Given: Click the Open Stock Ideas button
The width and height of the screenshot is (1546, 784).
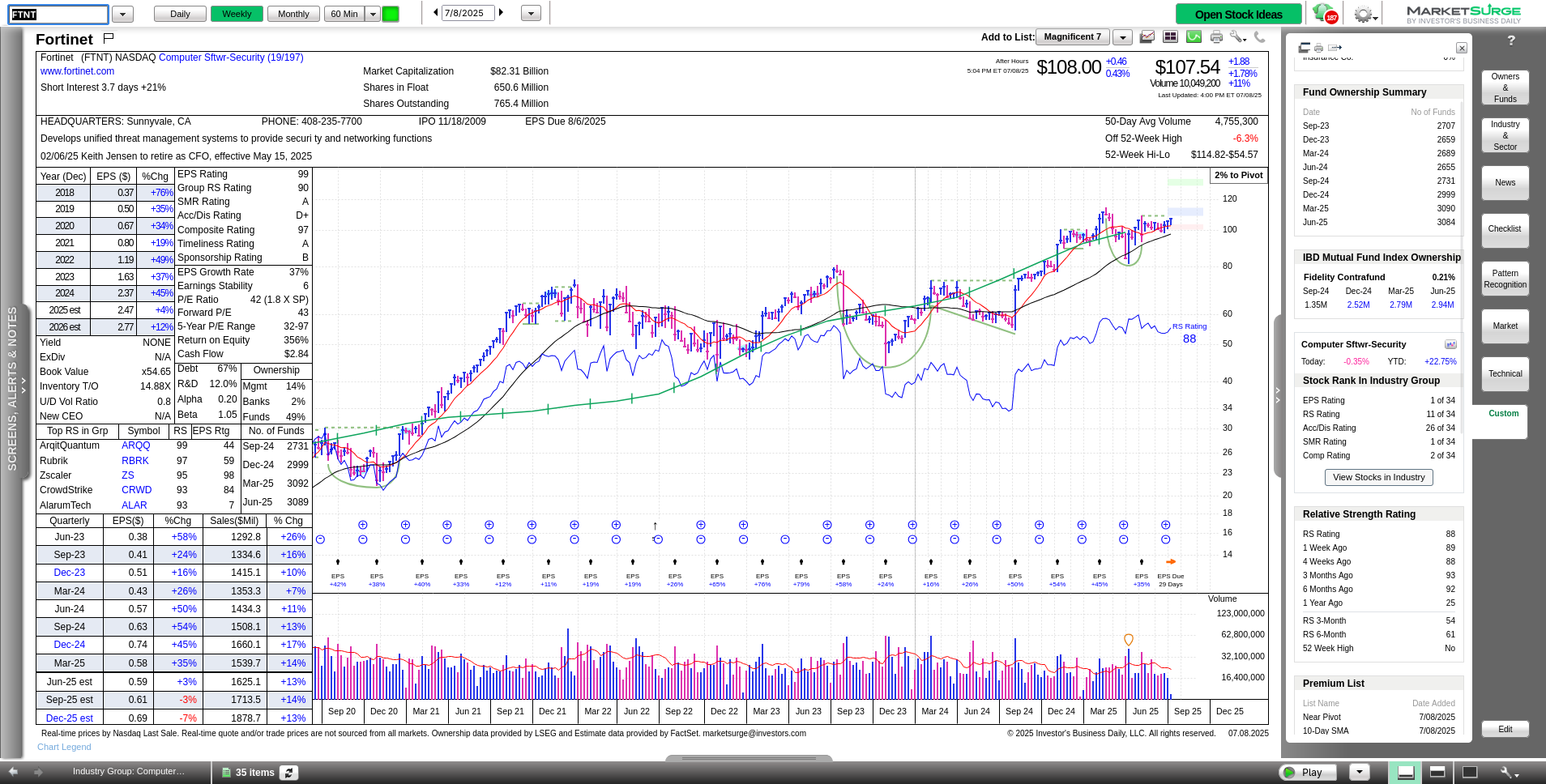Looking at the screenshot, I should click(x=1238, y=14).
